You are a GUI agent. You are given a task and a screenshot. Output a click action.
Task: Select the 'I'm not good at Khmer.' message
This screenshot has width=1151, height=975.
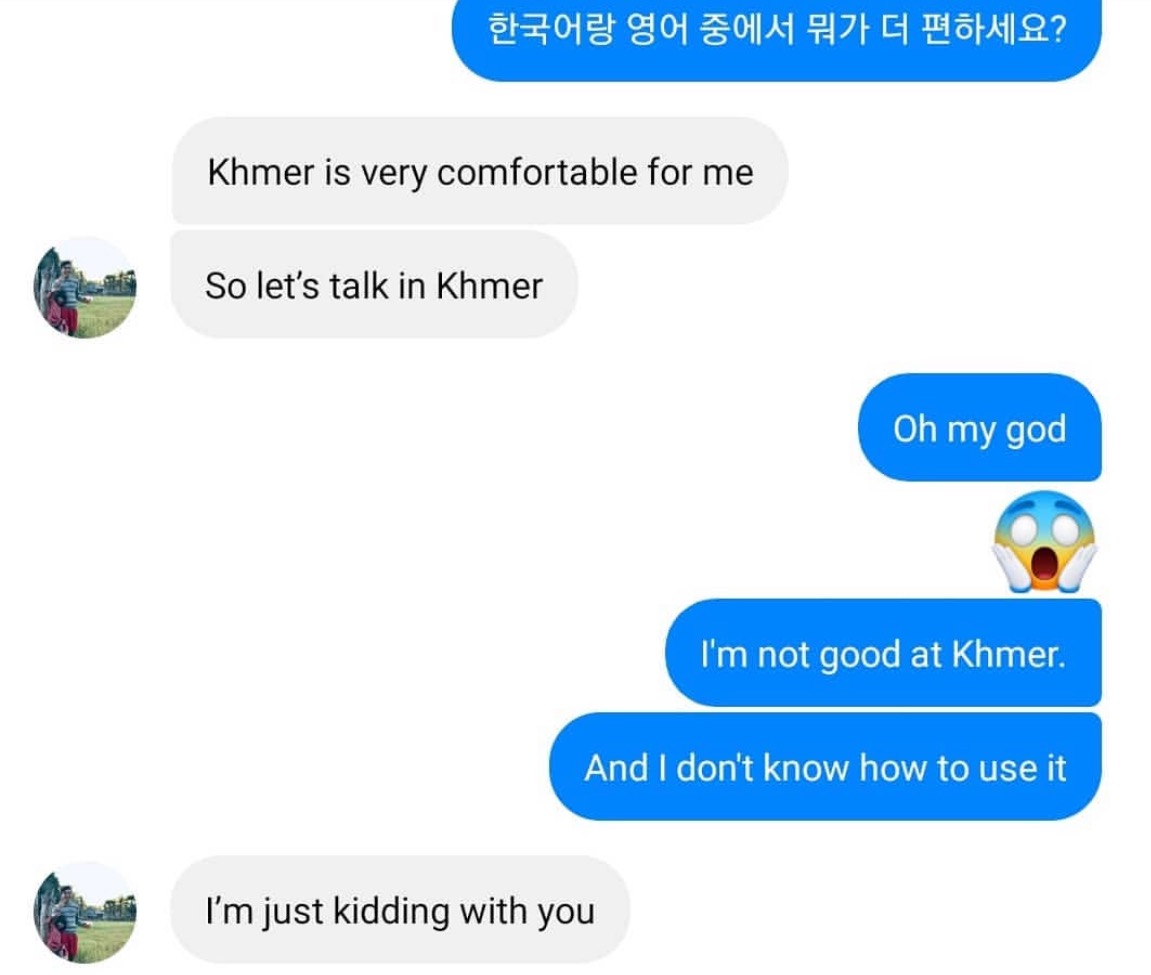883,653
